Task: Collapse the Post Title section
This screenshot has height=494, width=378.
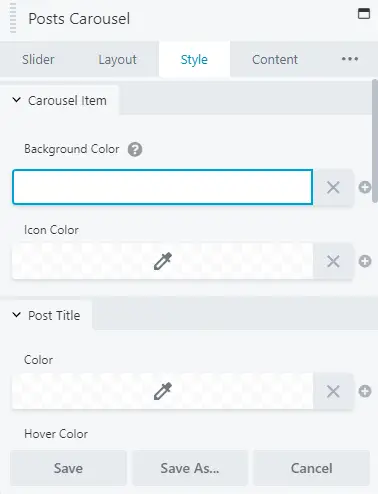Action: tap(46, 315)
